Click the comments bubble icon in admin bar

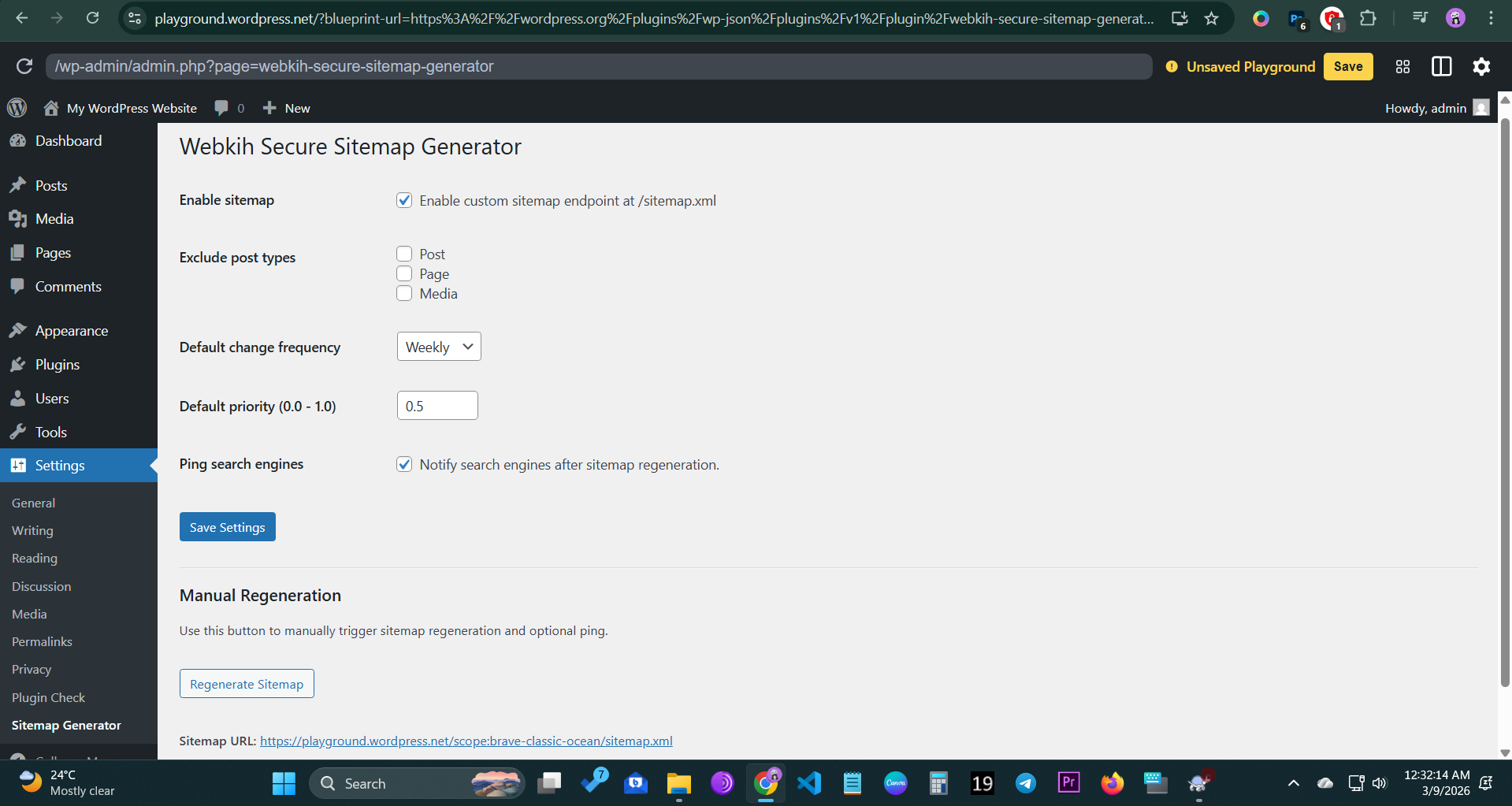click(221, 108)
